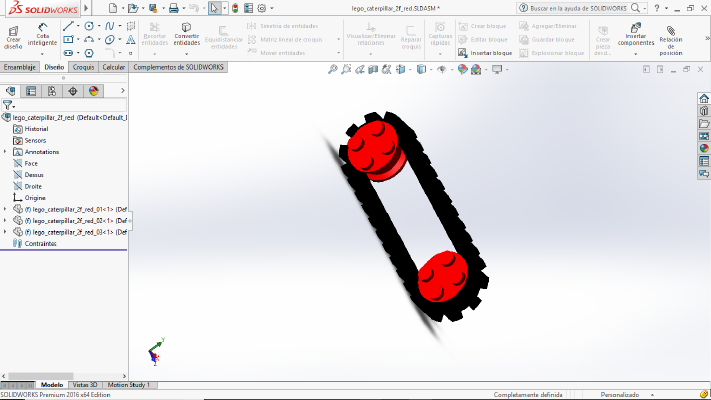Select the Arc sketch tool
The image size is (711, 400).
(x=89, y=39)
